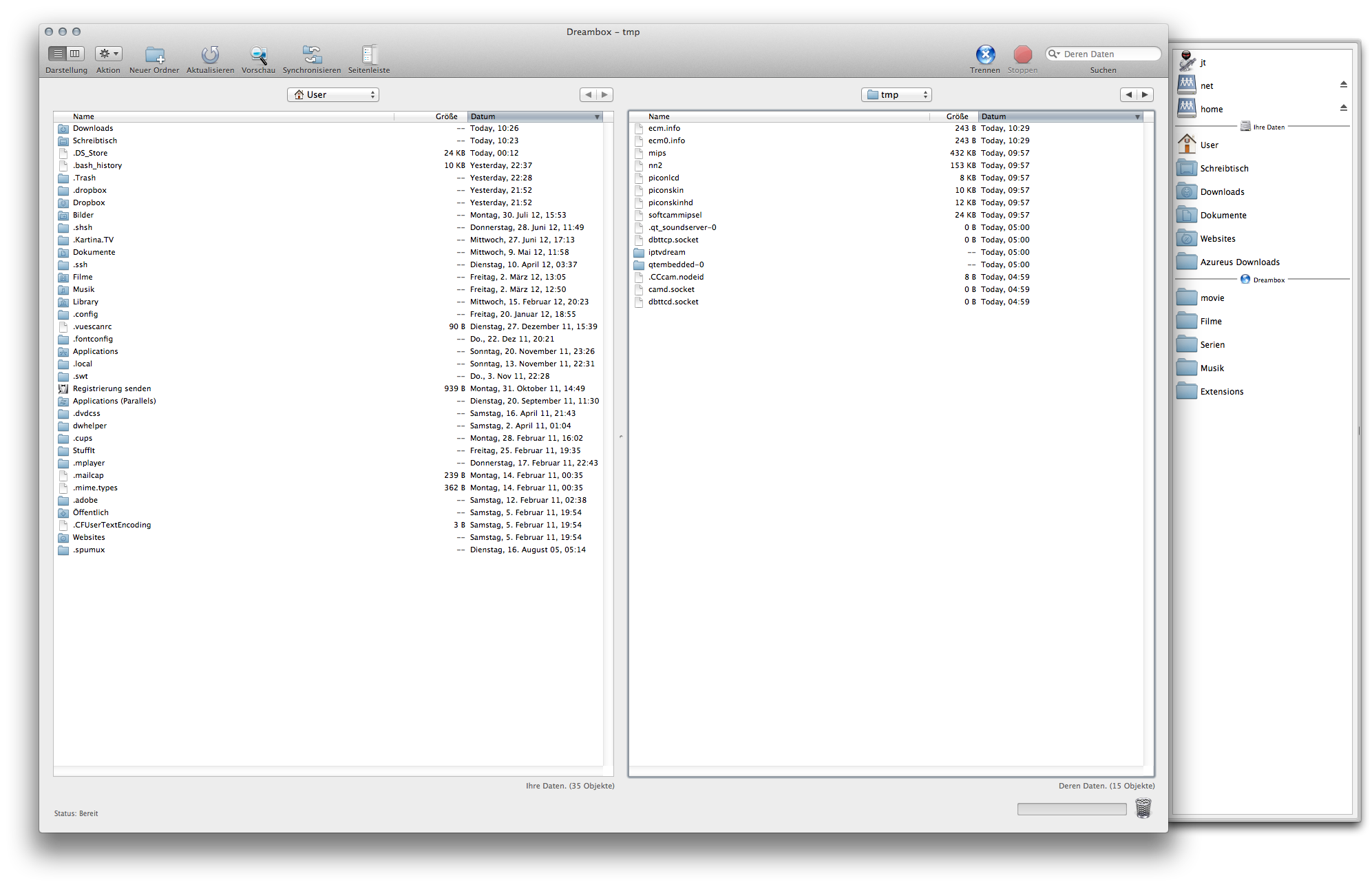1372x887 pixels.
Task: Toggle the Seitenleiste sidebar drawer
Action: (369, 54)
